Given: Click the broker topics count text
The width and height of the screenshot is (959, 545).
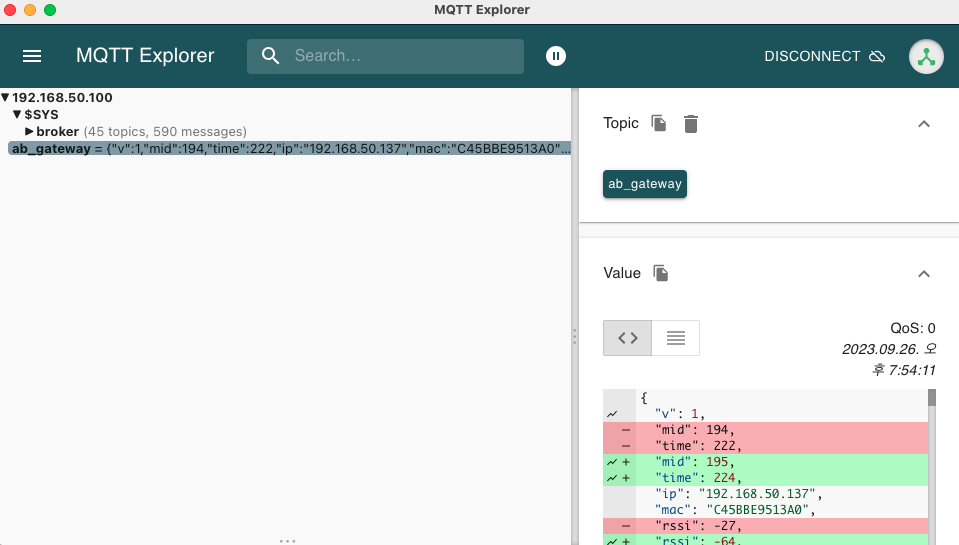Looking at the screenshot, I should point(165,132).
